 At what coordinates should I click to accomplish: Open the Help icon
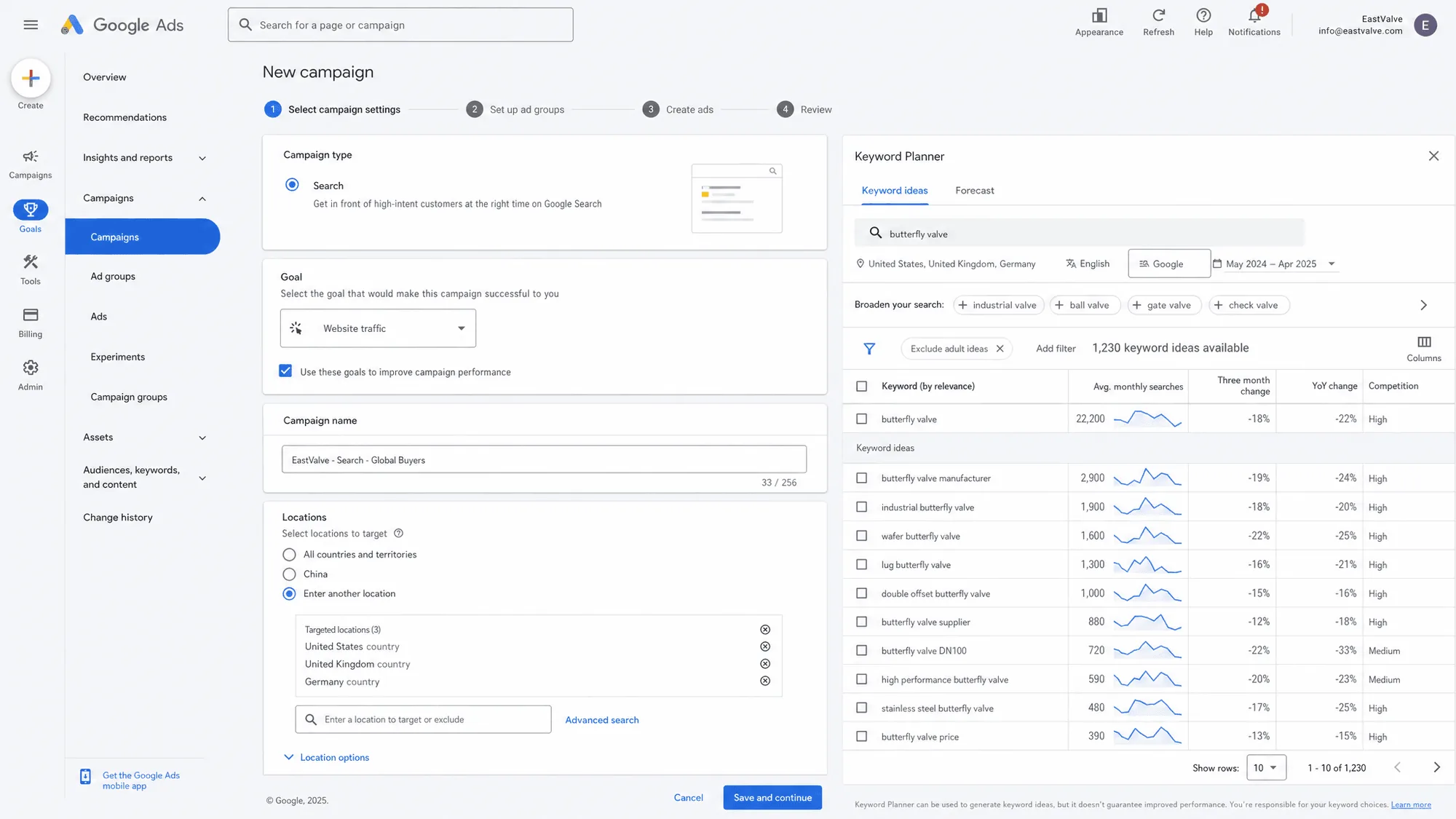coord(1203,15)
